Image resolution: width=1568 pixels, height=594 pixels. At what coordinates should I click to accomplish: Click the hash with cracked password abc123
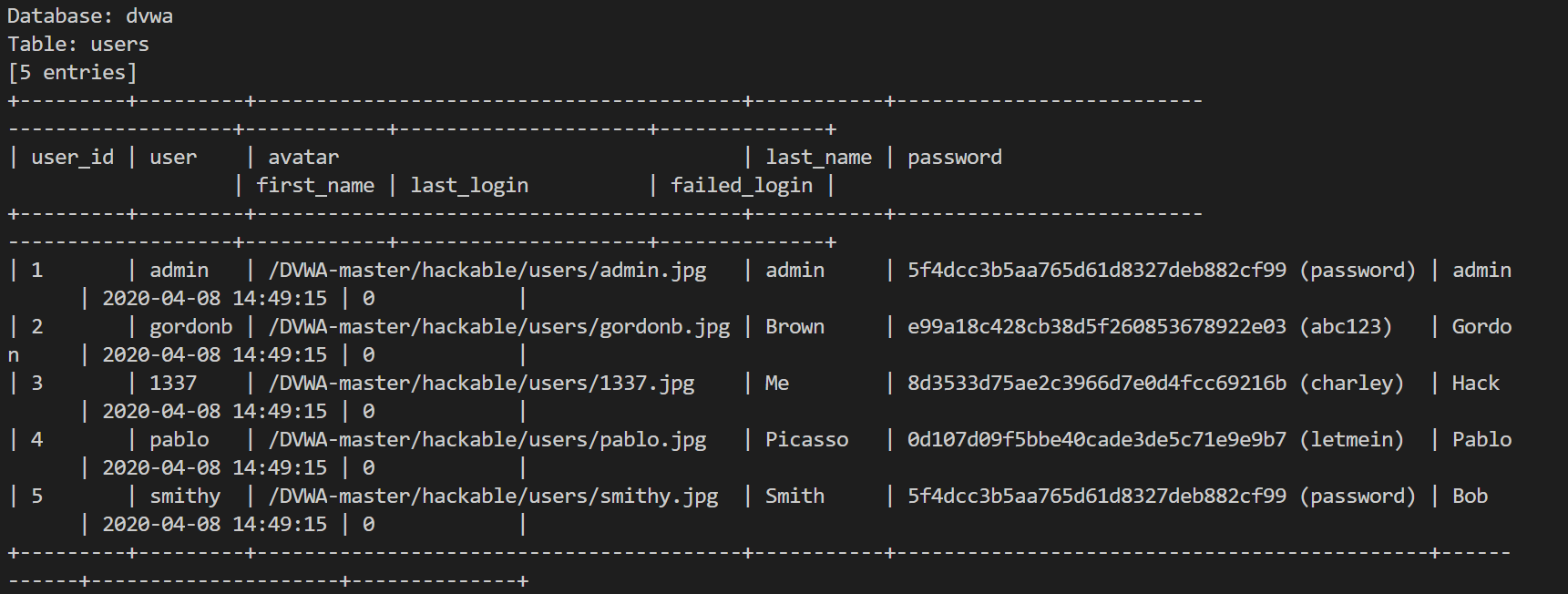[x=1096, y=327]
